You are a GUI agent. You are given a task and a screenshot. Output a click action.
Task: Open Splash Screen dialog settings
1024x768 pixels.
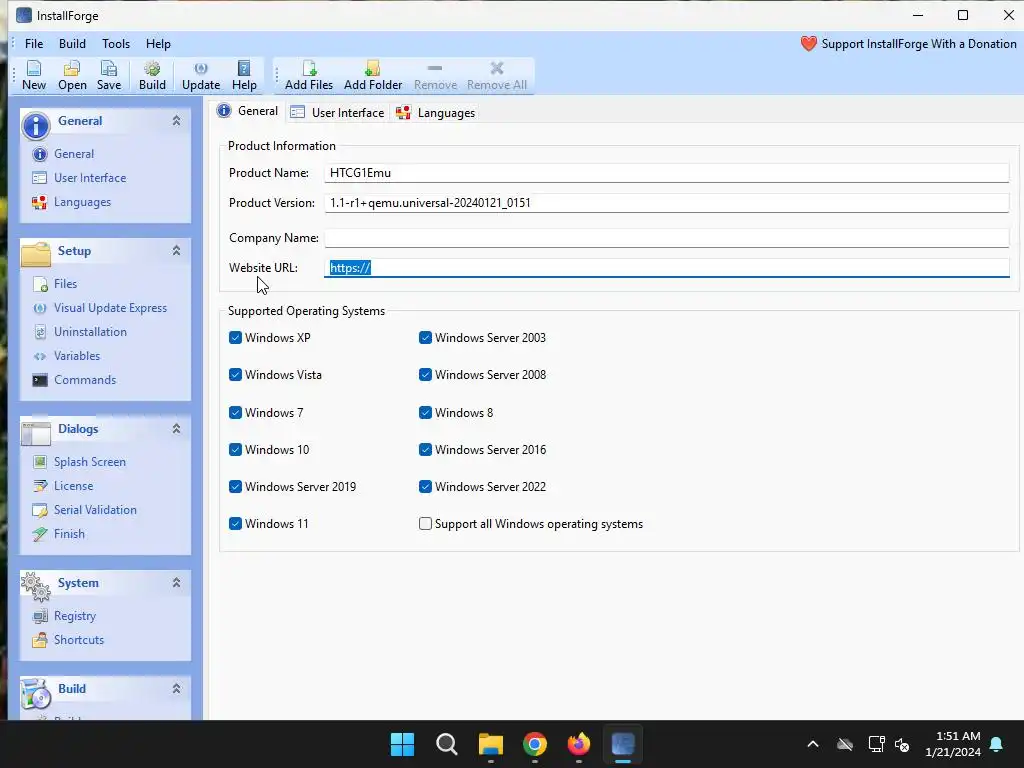click(x=80, y=462)
